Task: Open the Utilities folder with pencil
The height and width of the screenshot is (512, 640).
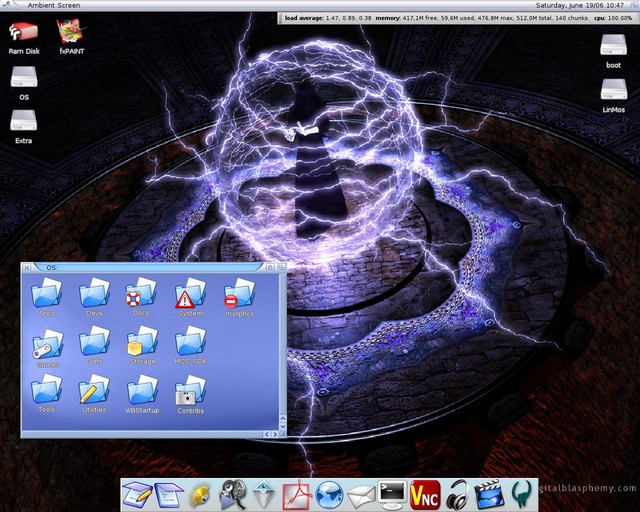Action: click(x=94, y=394)
